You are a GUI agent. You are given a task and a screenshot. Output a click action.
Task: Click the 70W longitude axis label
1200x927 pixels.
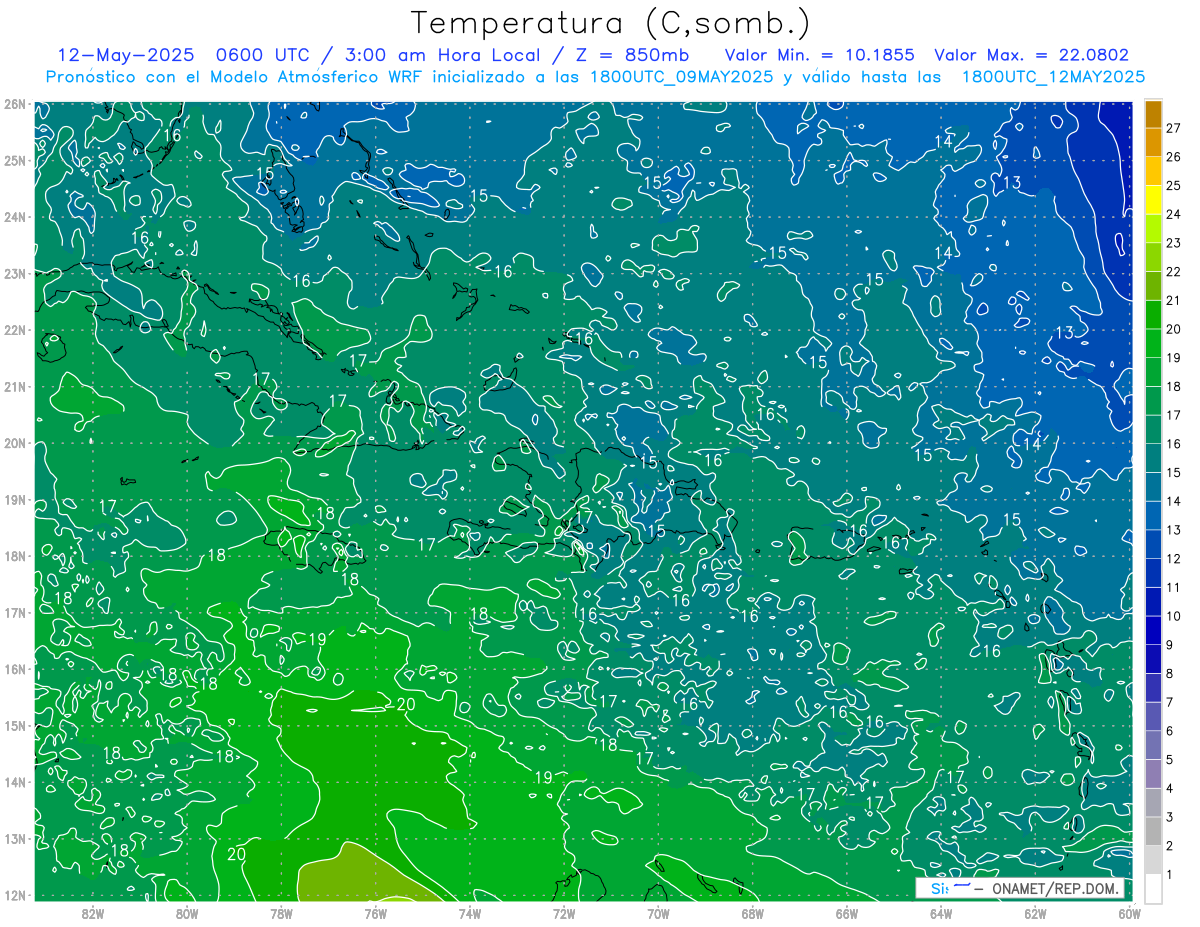[x=658, y=913]
